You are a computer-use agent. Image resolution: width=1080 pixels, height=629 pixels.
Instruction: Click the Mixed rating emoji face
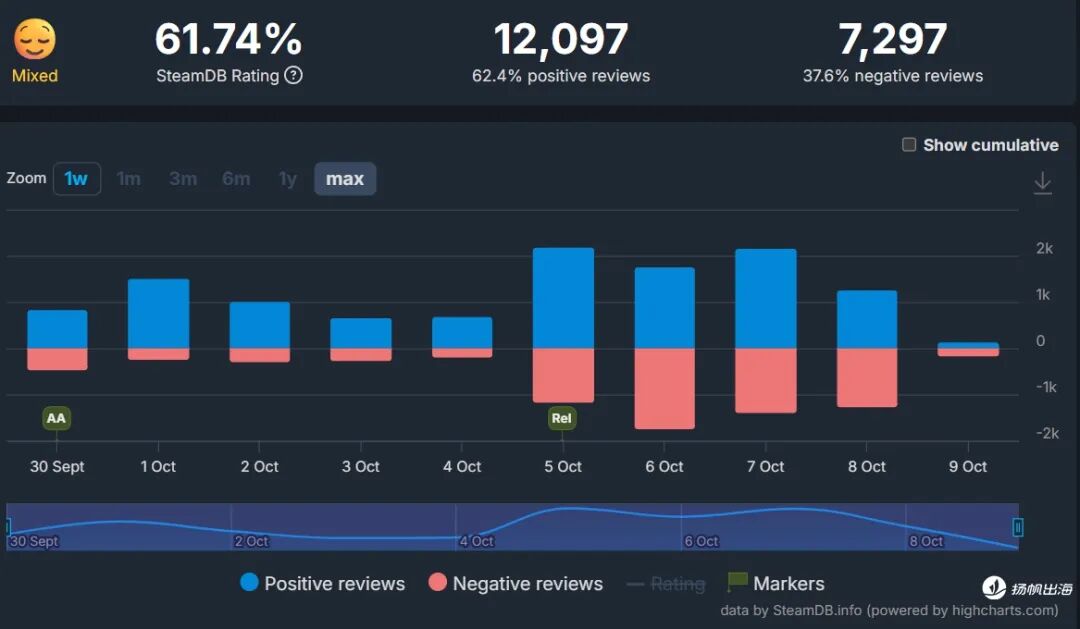(34, 39)
